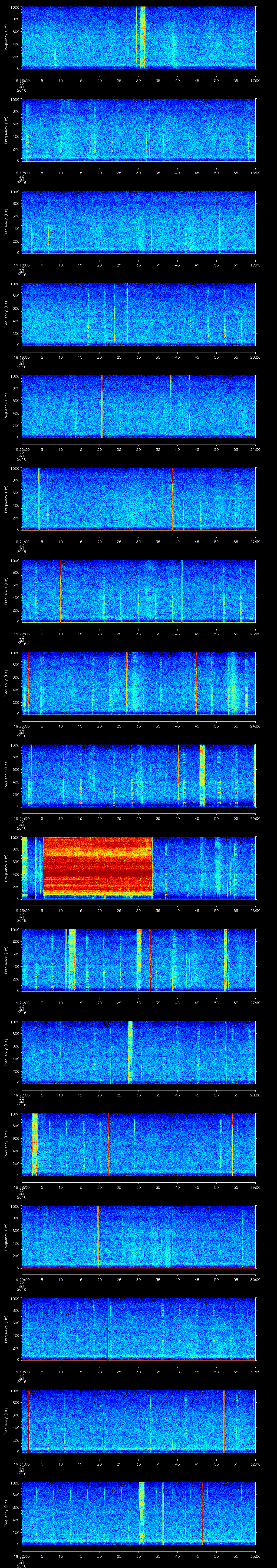Click the 19:17:00 start time label

[x=21, y=173]
